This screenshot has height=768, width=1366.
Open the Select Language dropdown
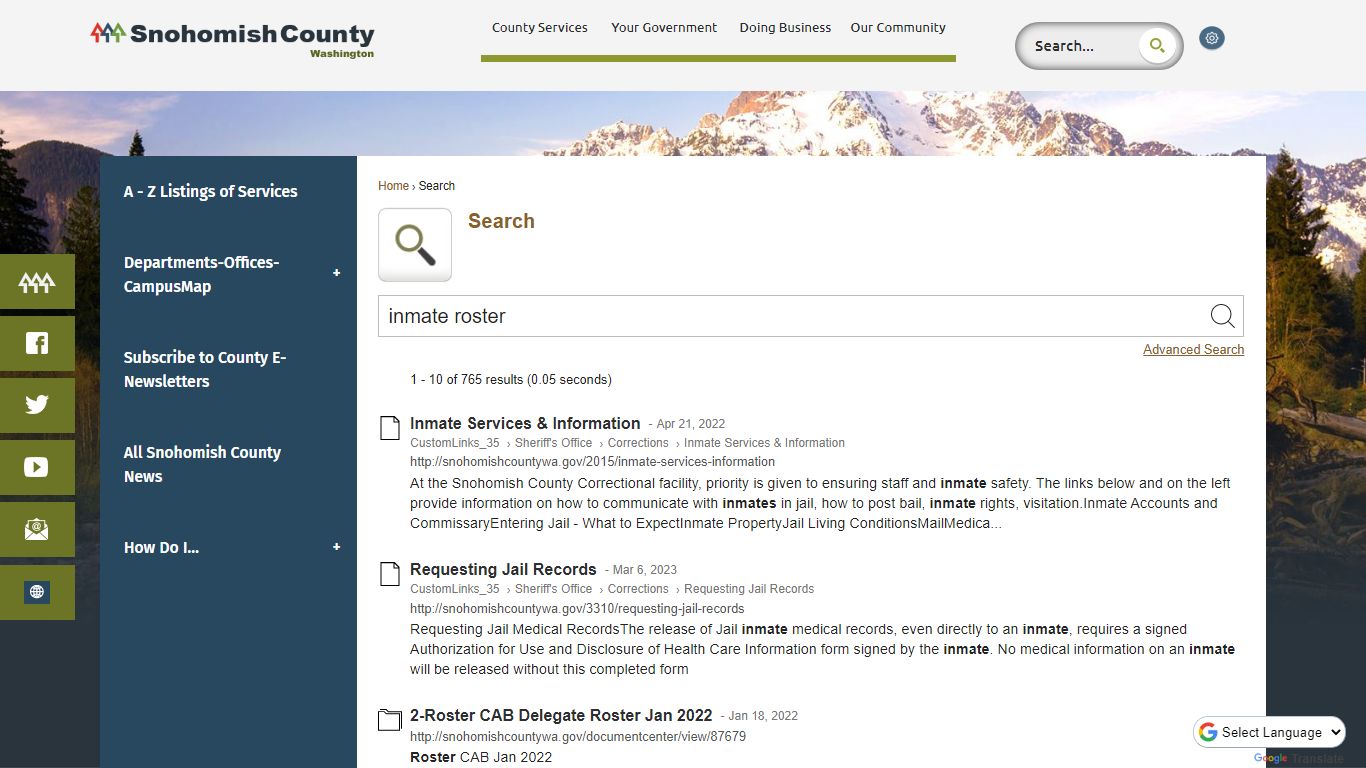[x=1270, y=732]
